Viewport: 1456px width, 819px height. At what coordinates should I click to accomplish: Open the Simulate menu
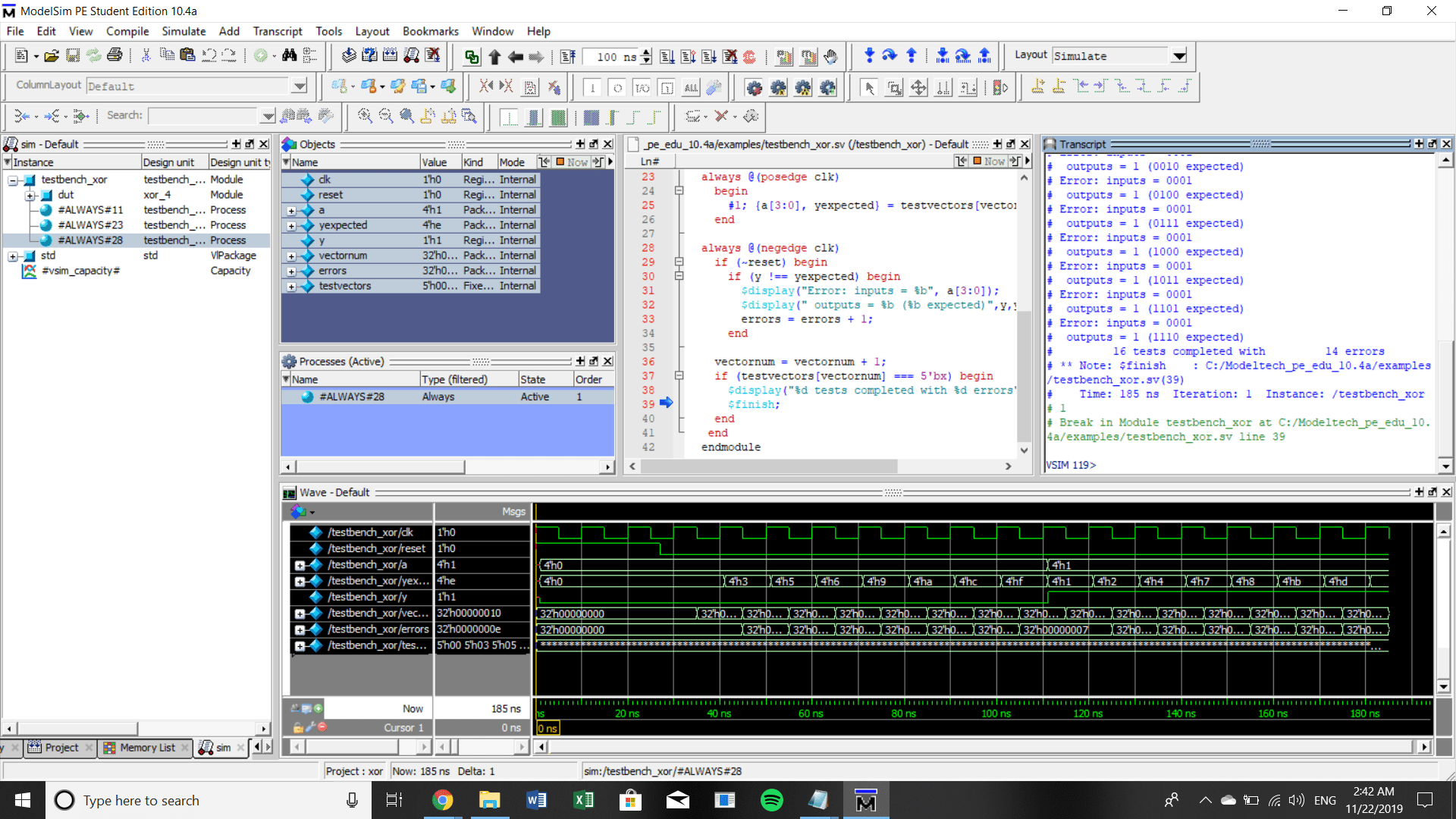184,31
